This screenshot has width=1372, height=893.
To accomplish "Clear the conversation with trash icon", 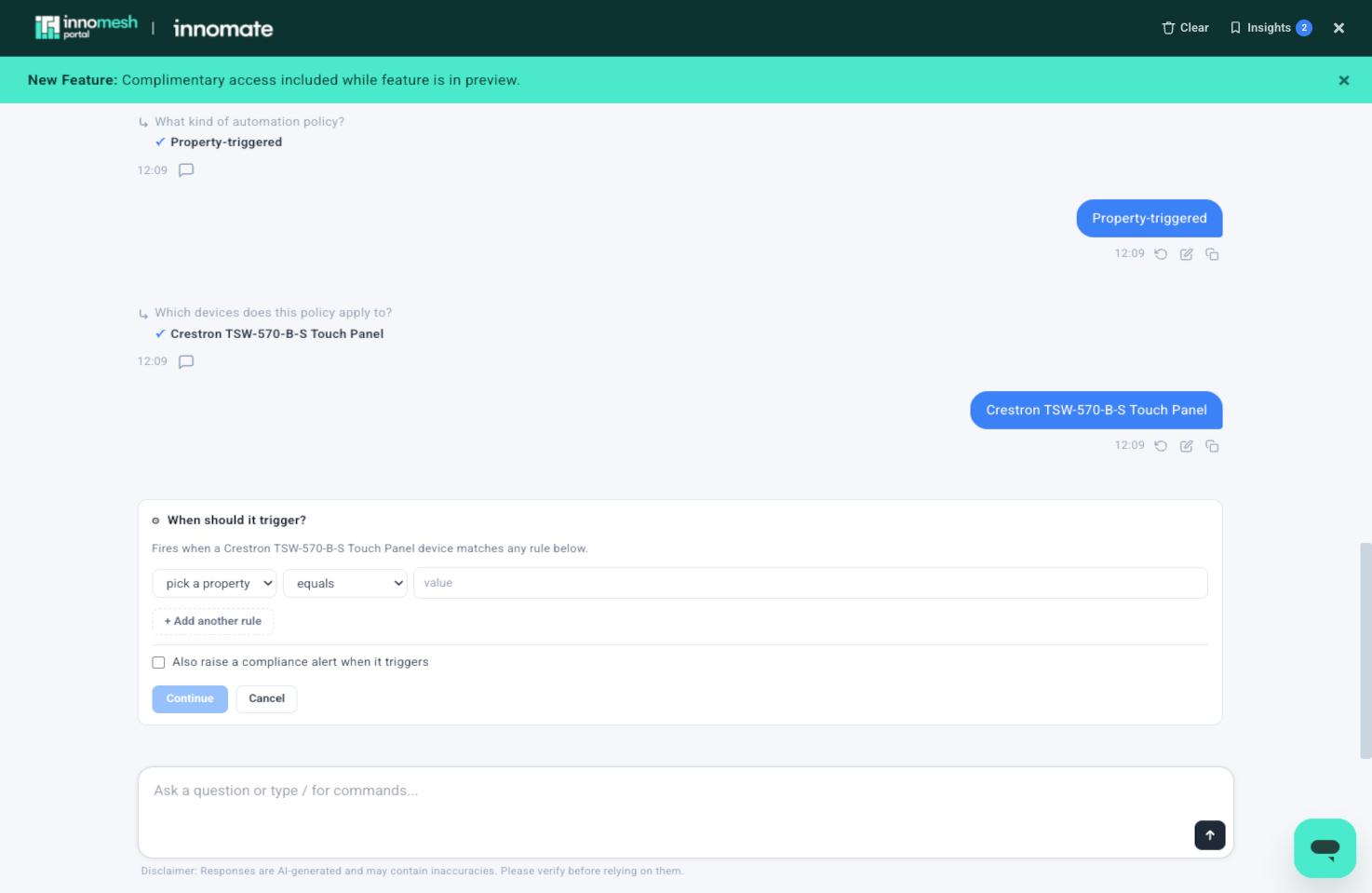I will tap(1185, 28).
